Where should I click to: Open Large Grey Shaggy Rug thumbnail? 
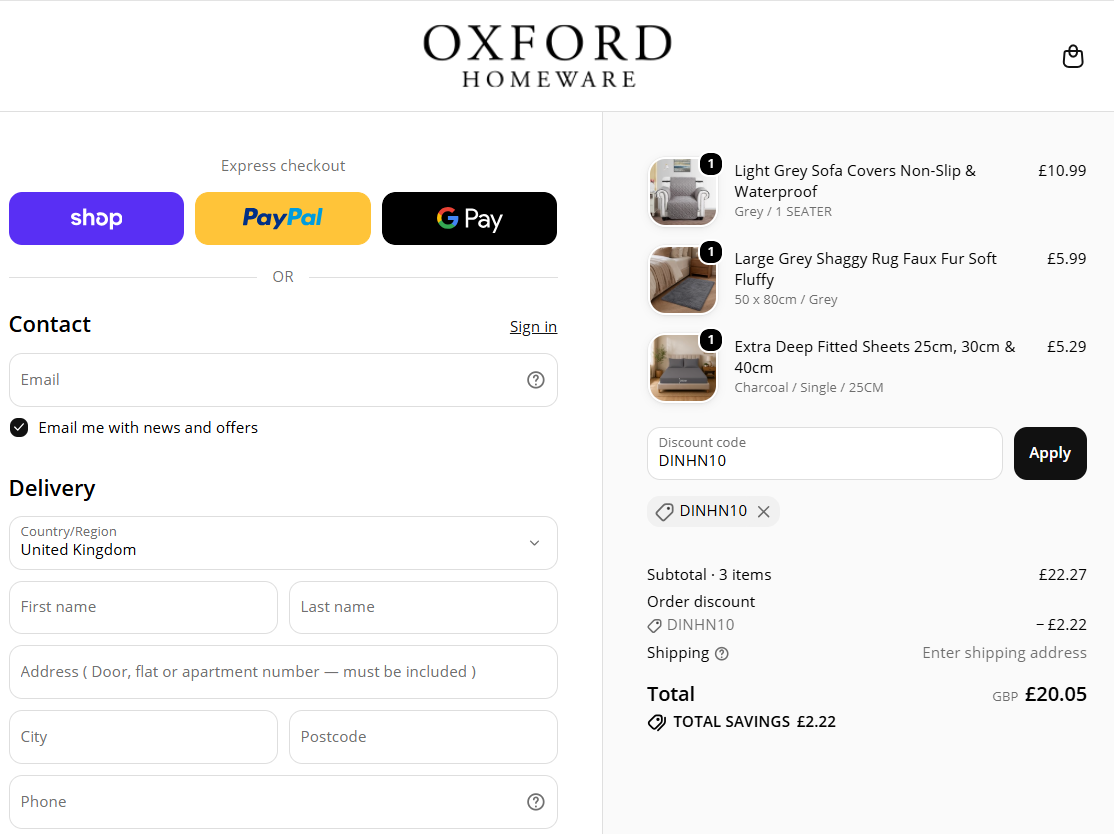point(683,280)
